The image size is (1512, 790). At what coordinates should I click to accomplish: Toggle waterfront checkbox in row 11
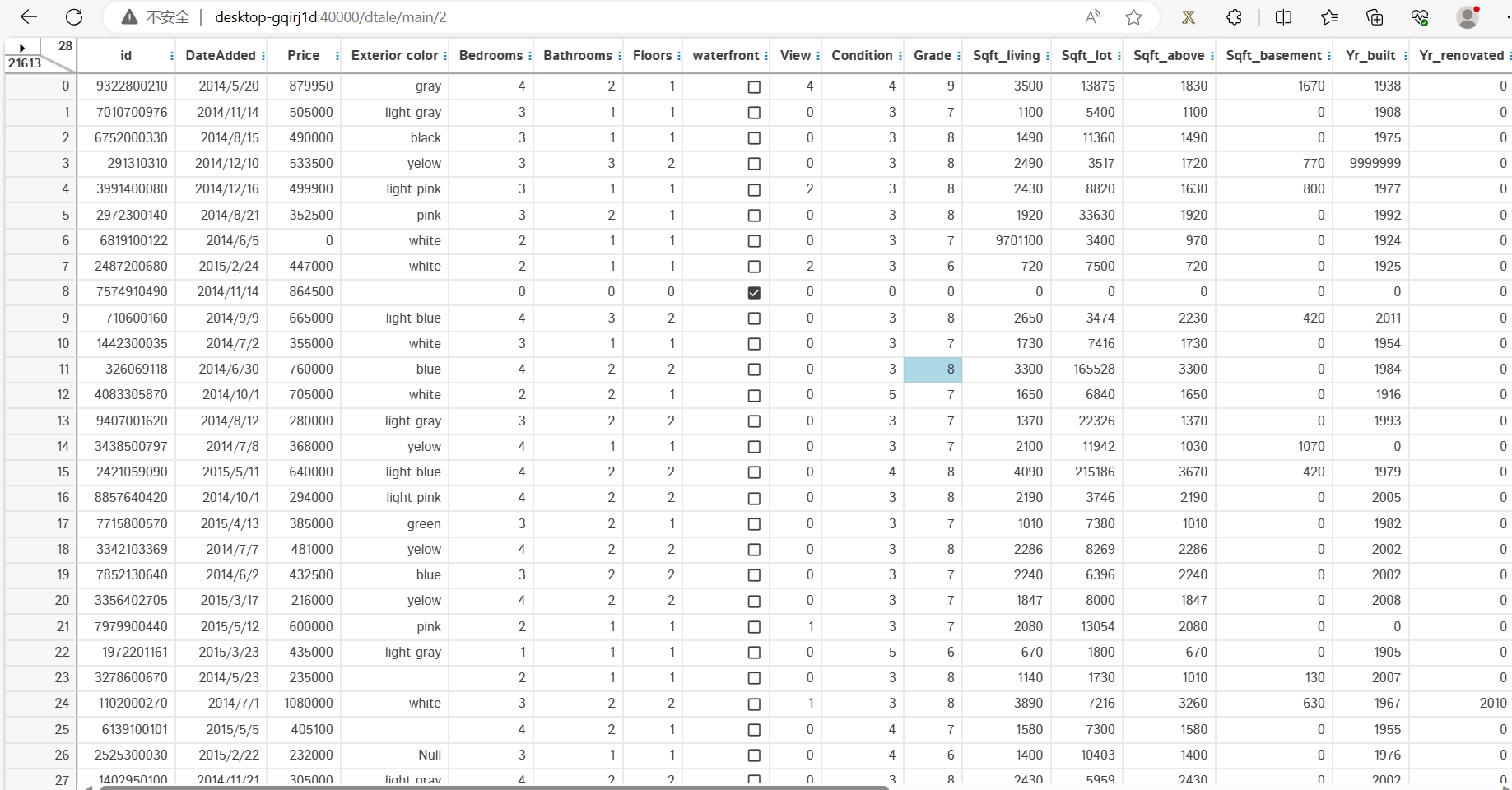pos(754,369)
